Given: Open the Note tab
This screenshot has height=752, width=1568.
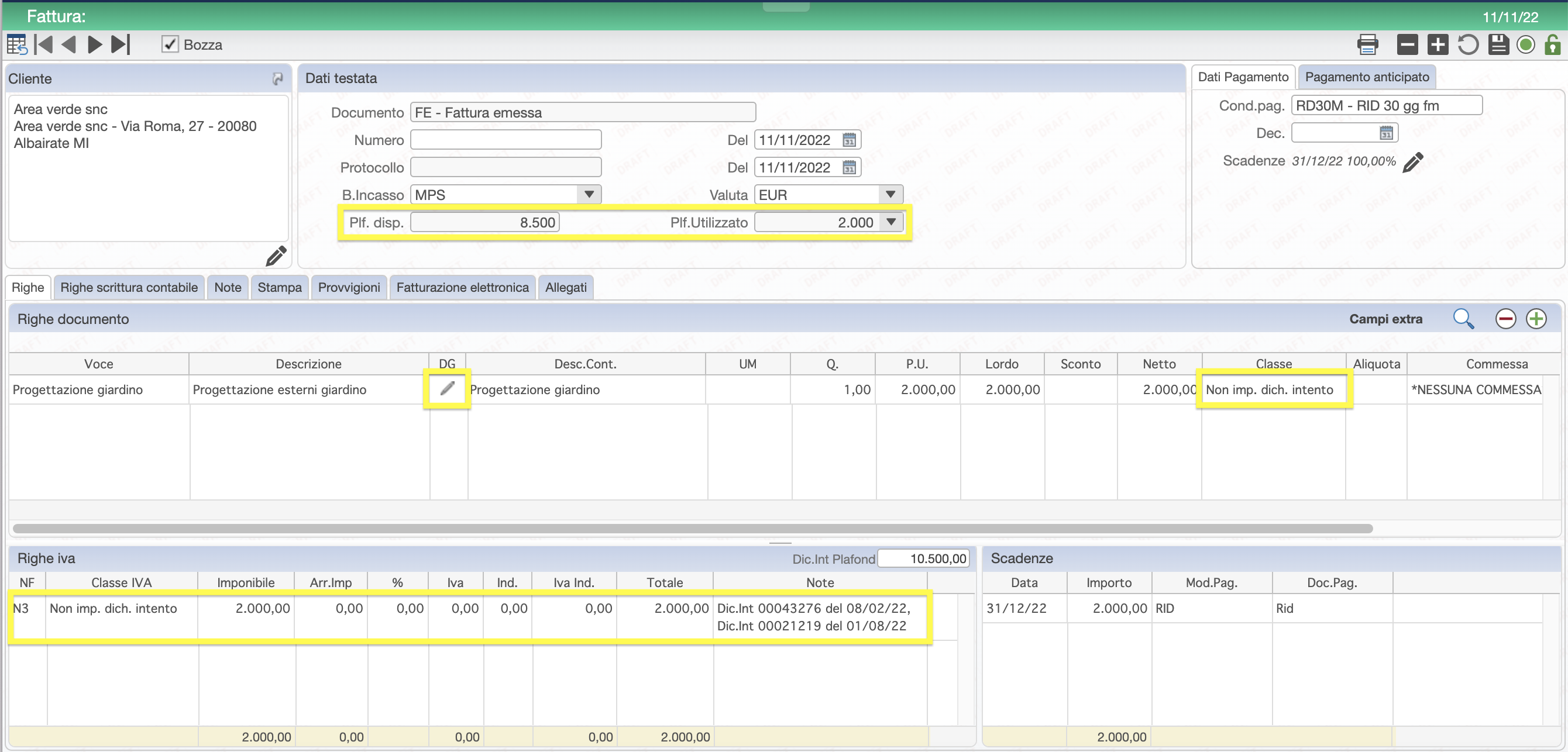Looking at the screenshot, I should [228, 287].
